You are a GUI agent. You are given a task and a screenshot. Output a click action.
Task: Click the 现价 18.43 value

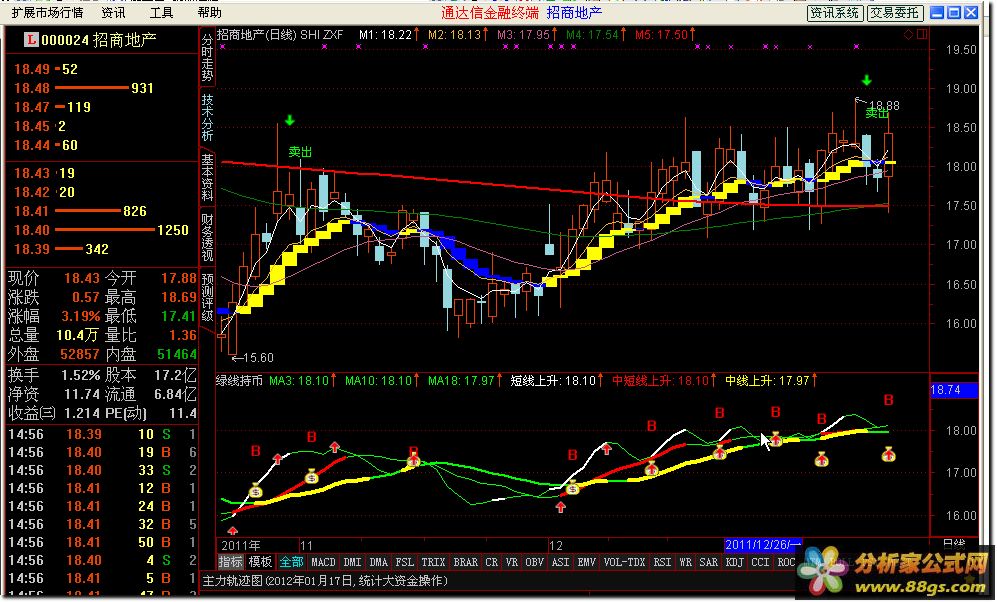click(x=81, y=278)
